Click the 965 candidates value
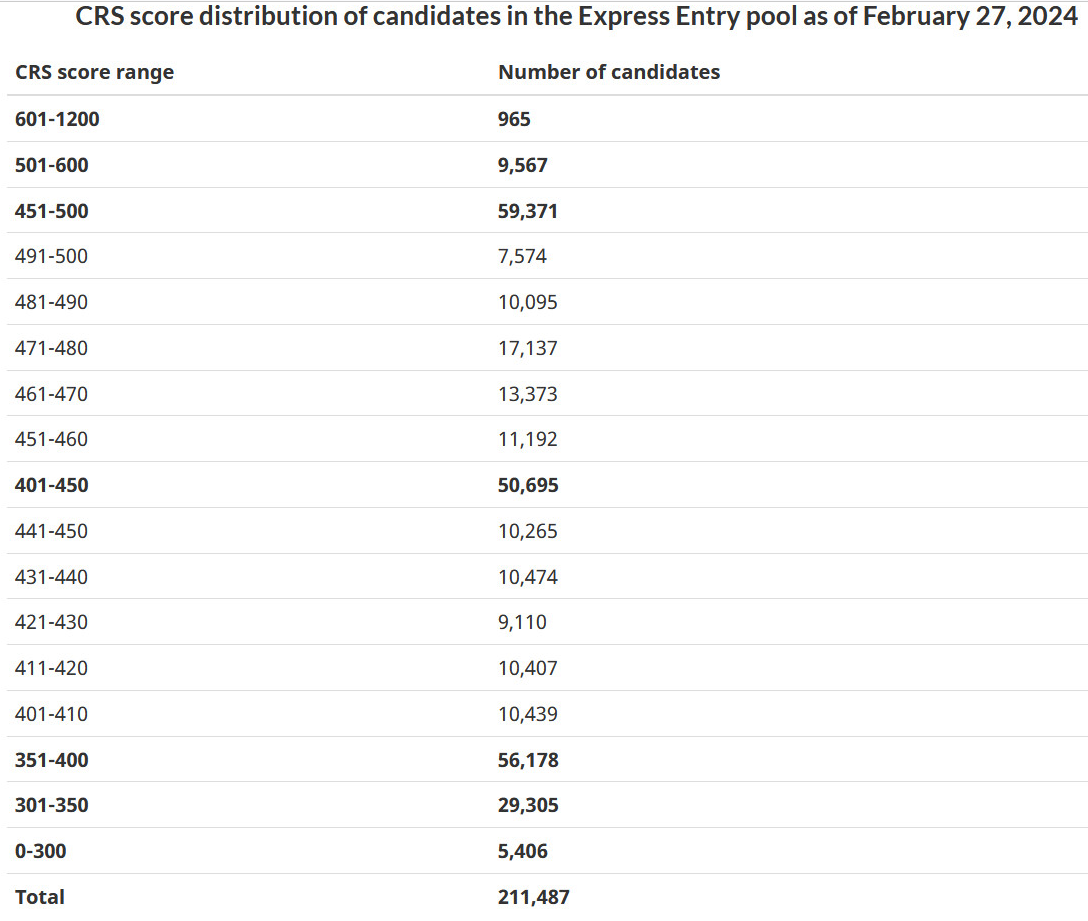 click(x=514, y=119)
